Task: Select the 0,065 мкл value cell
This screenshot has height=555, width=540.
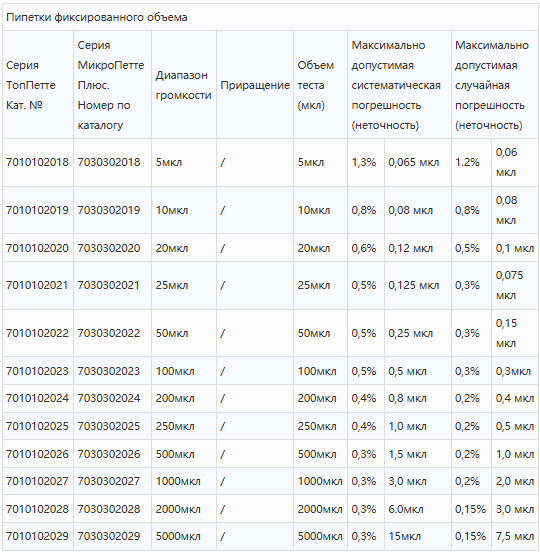Action: click(418, 162)
